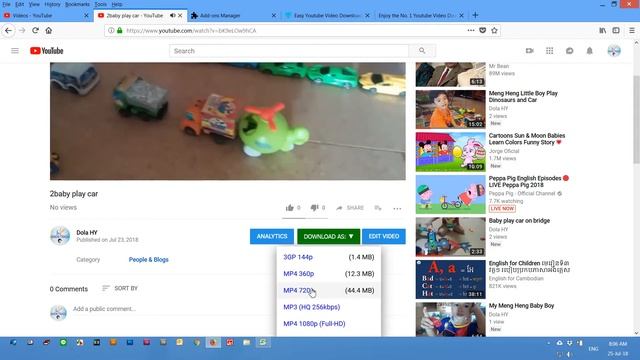
Task: View site information icon in address bar
Action: 111,31
